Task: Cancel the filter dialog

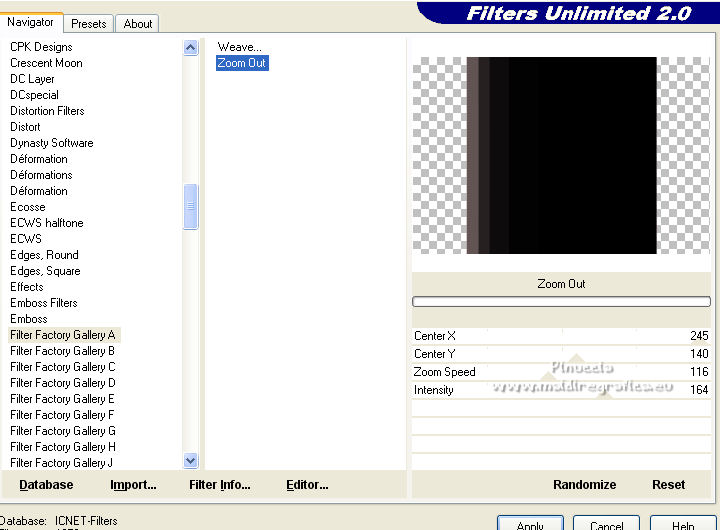Action: 606,524
